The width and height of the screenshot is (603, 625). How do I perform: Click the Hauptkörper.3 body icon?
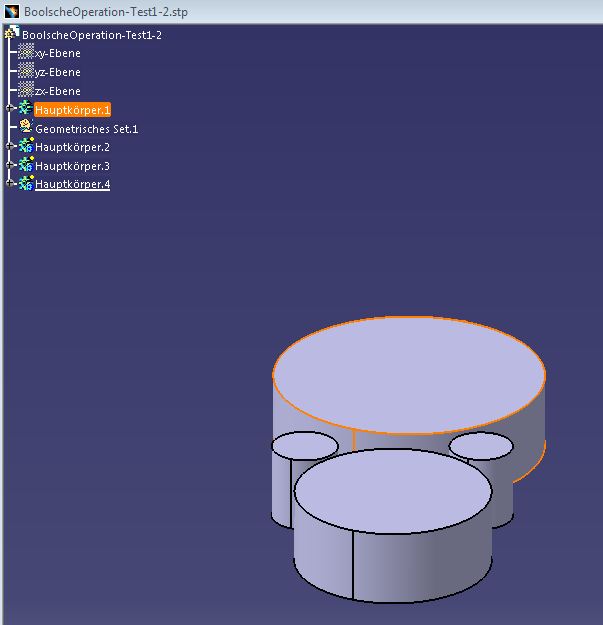[x=26, y=164]
